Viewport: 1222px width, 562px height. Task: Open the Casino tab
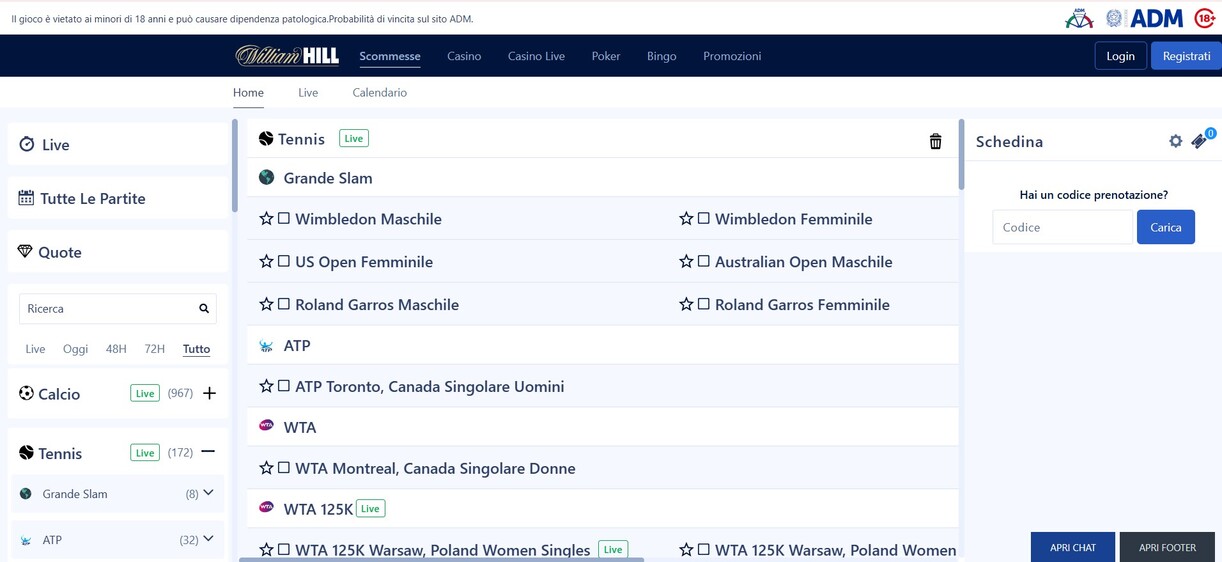coord(464,56)
